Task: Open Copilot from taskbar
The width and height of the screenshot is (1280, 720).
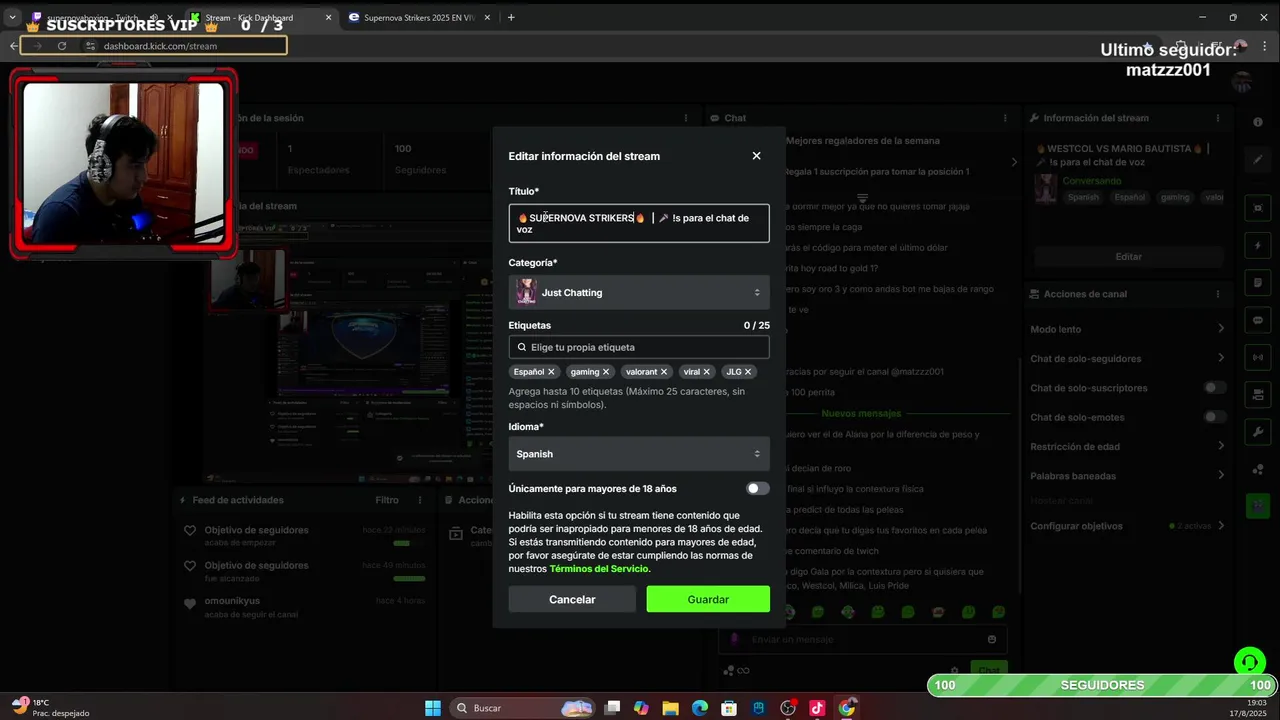Action: point(641,708)
